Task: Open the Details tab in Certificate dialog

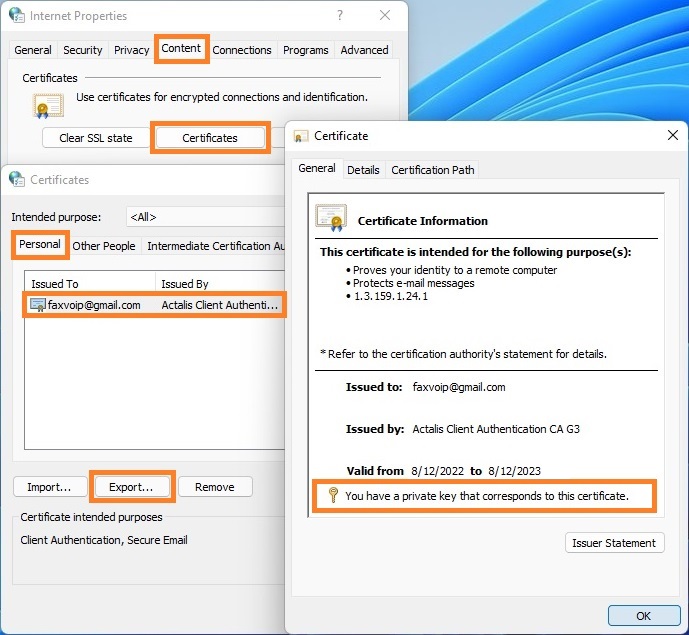Action: point(363,170)
